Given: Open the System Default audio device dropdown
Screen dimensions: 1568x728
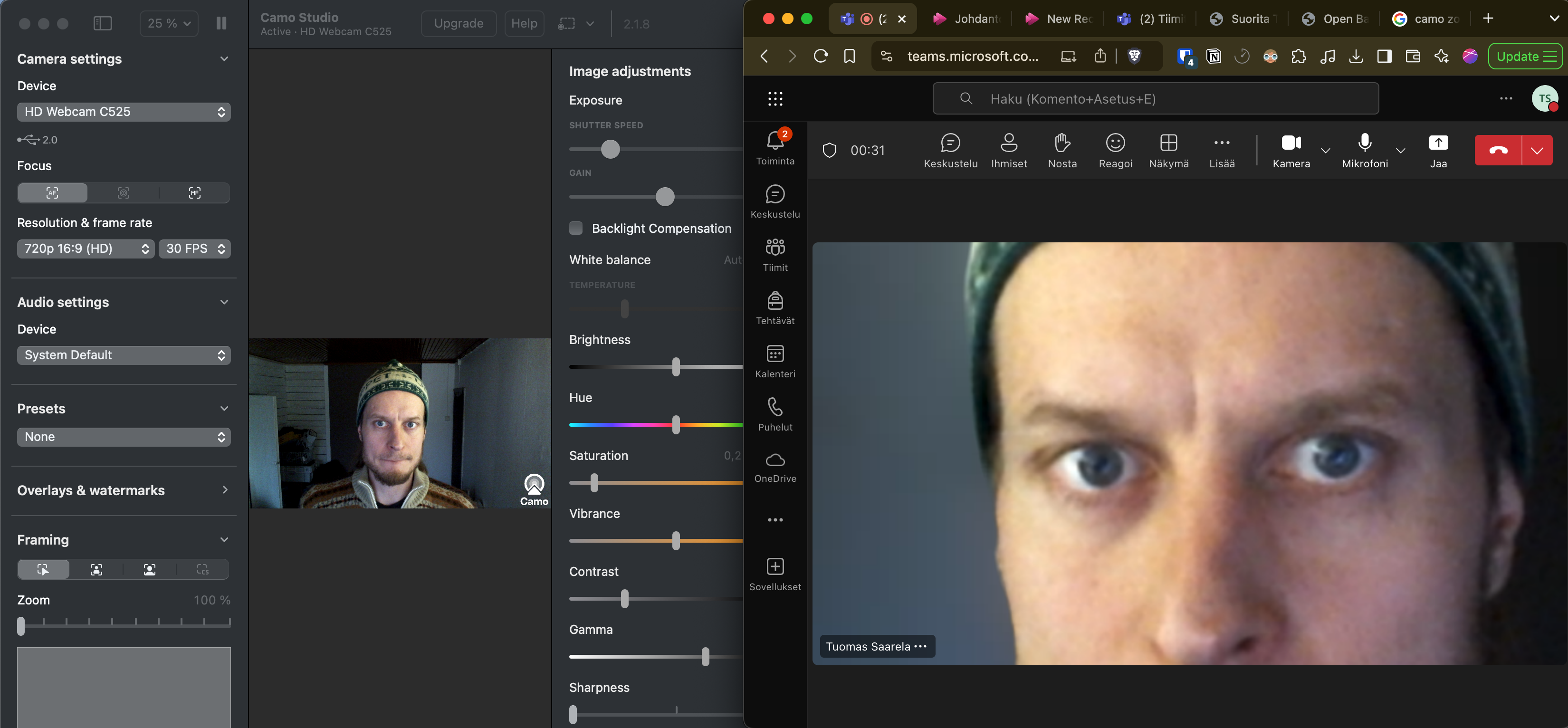Looking at the screenshot, I should tap(124, 355).
